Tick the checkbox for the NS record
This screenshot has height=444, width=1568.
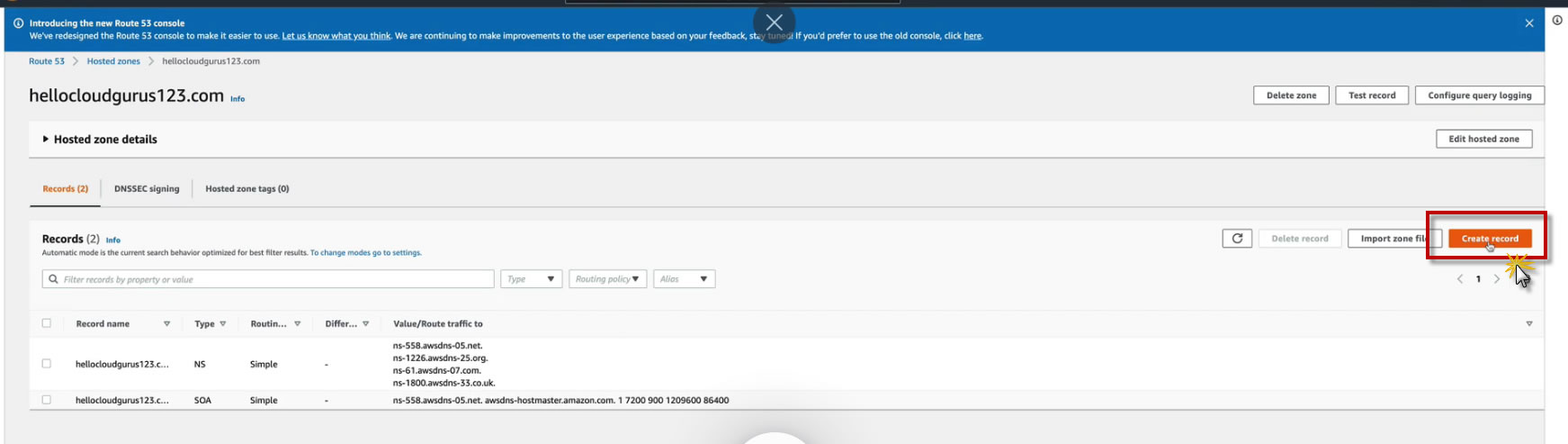pyautogui.click(x=47, y=364)
